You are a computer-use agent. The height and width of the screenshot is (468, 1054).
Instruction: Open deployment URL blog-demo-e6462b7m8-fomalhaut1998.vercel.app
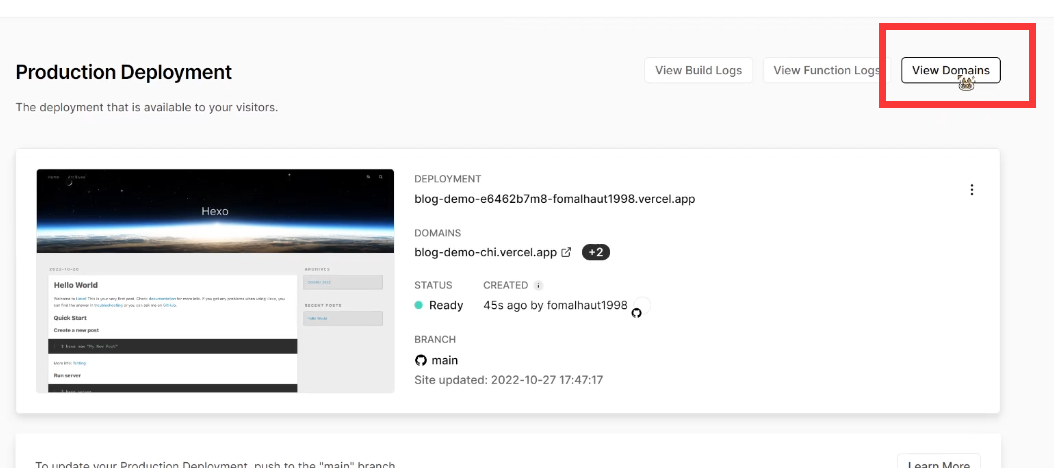coord(555,199)
